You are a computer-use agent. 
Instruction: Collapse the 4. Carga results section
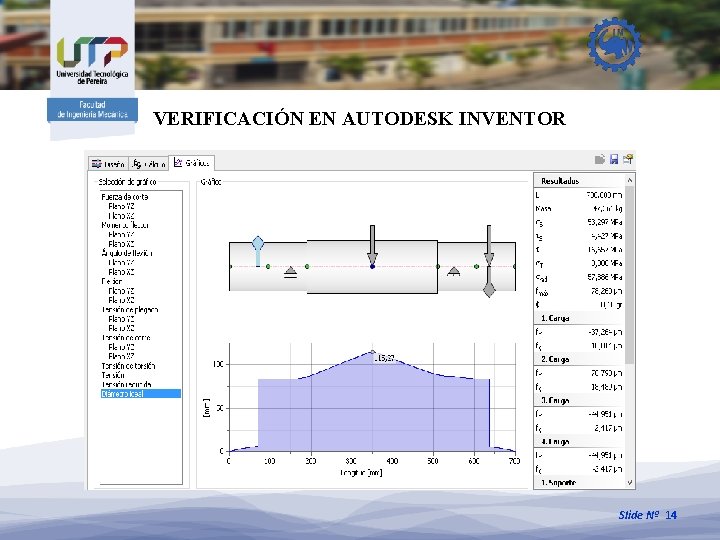coord(579,441)
